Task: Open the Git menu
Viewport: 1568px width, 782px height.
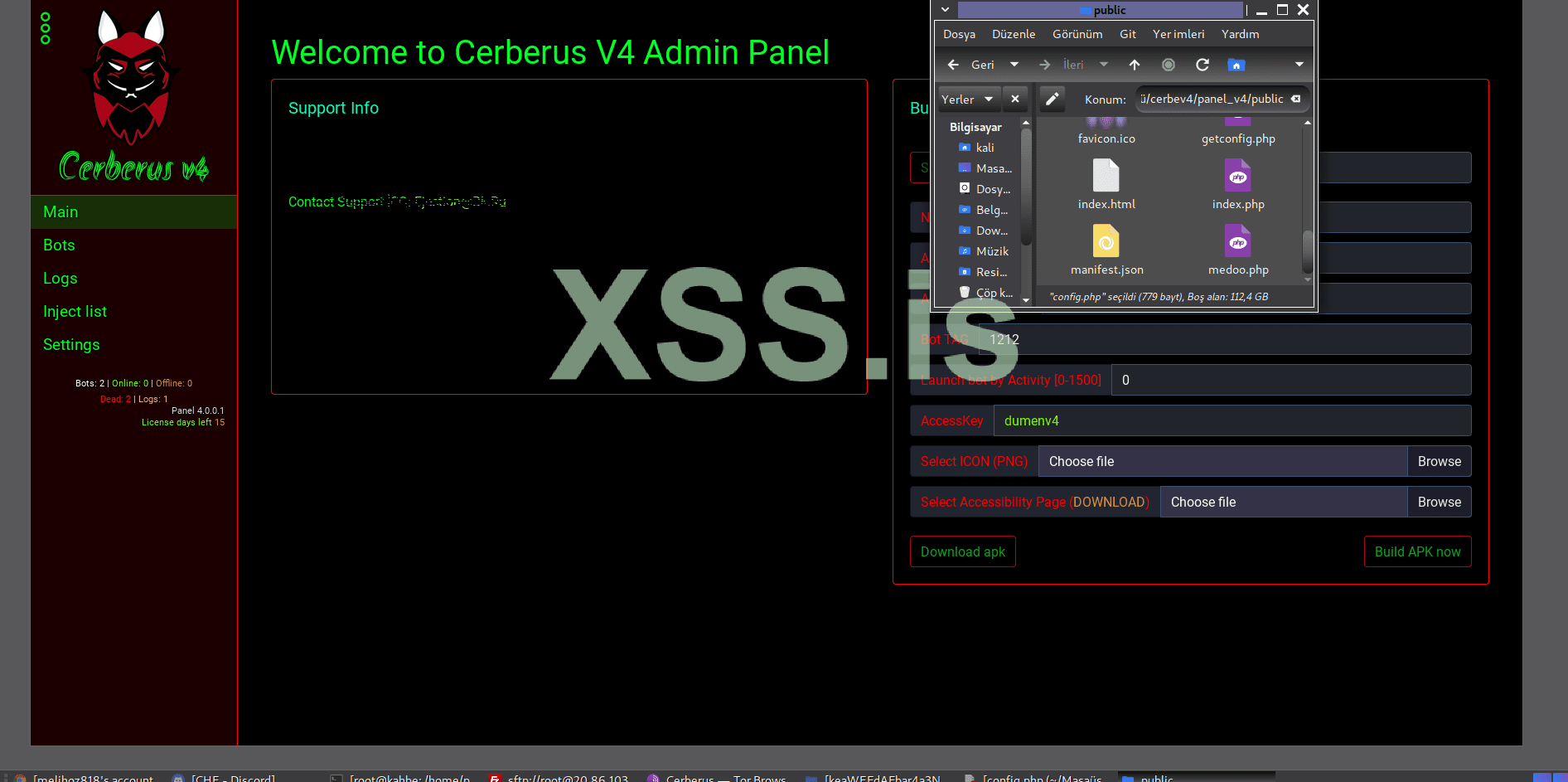Action: (1128, 34)
